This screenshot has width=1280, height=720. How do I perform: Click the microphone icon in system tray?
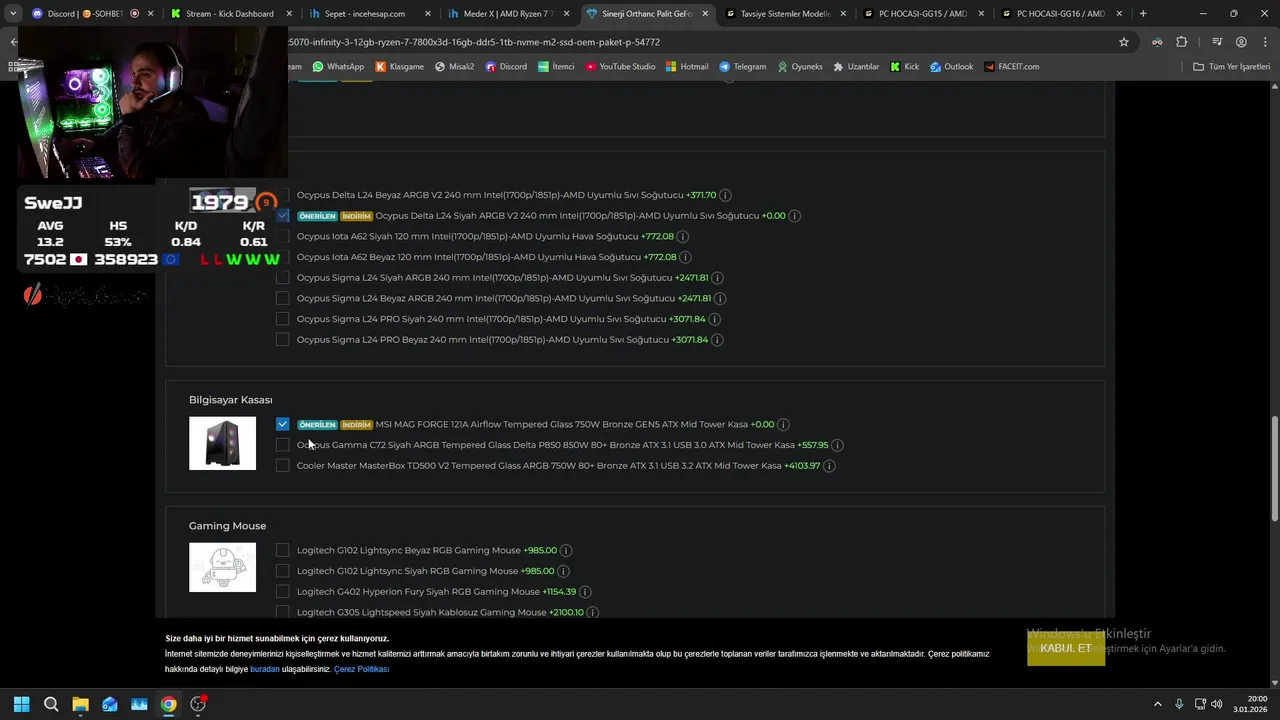[x=1179, y=704]
